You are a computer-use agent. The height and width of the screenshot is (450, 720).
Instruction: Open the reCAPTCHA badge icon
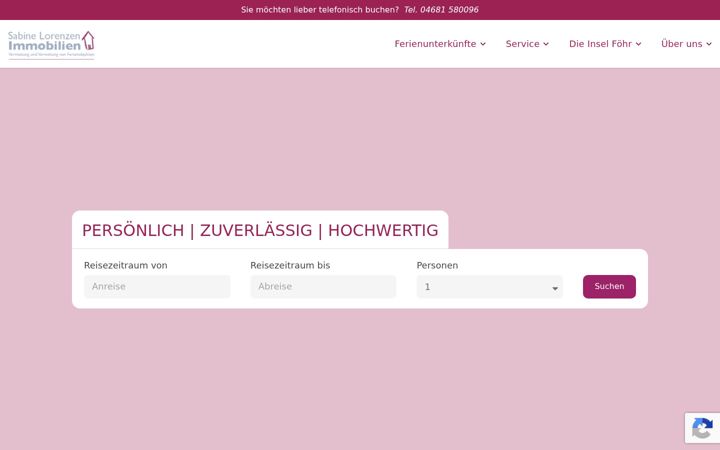click(x=703, y=428)
